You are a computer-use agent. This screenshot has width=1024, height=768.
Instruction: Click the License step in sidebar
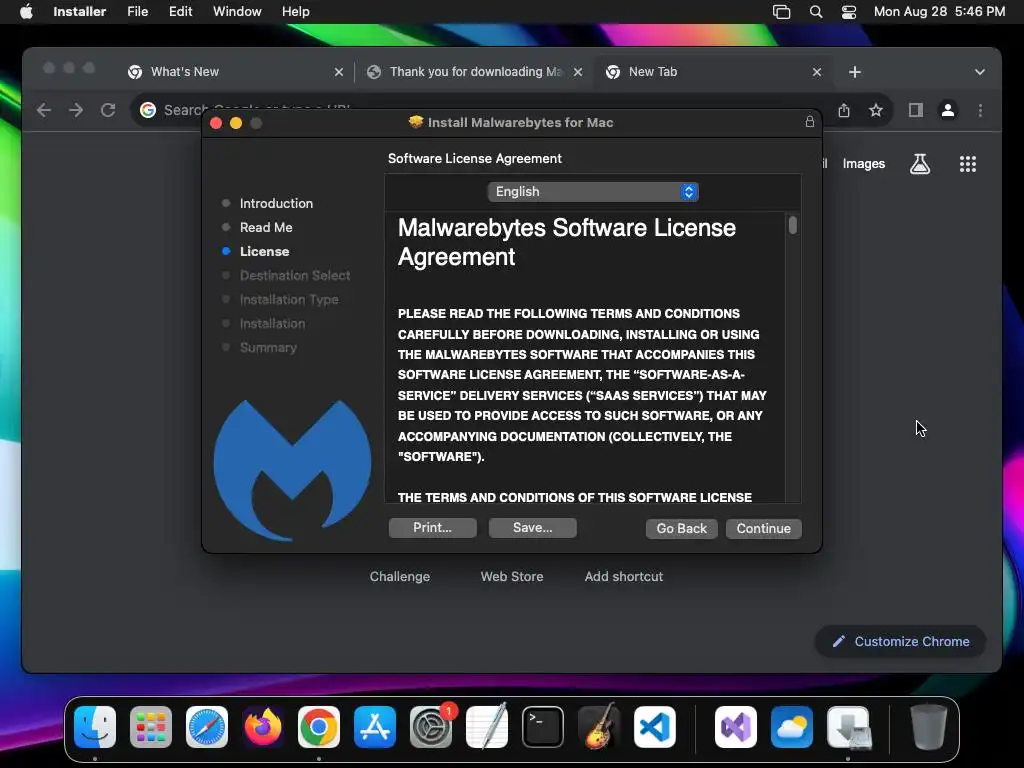pos(264,251)
